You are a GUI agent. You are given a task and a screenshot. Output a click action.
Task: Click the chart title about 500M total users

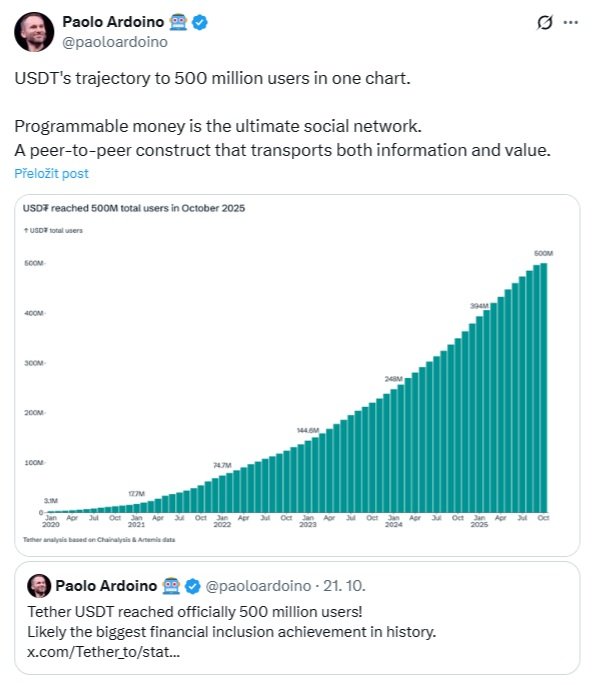pyautogui.click(x=134, y=208)
